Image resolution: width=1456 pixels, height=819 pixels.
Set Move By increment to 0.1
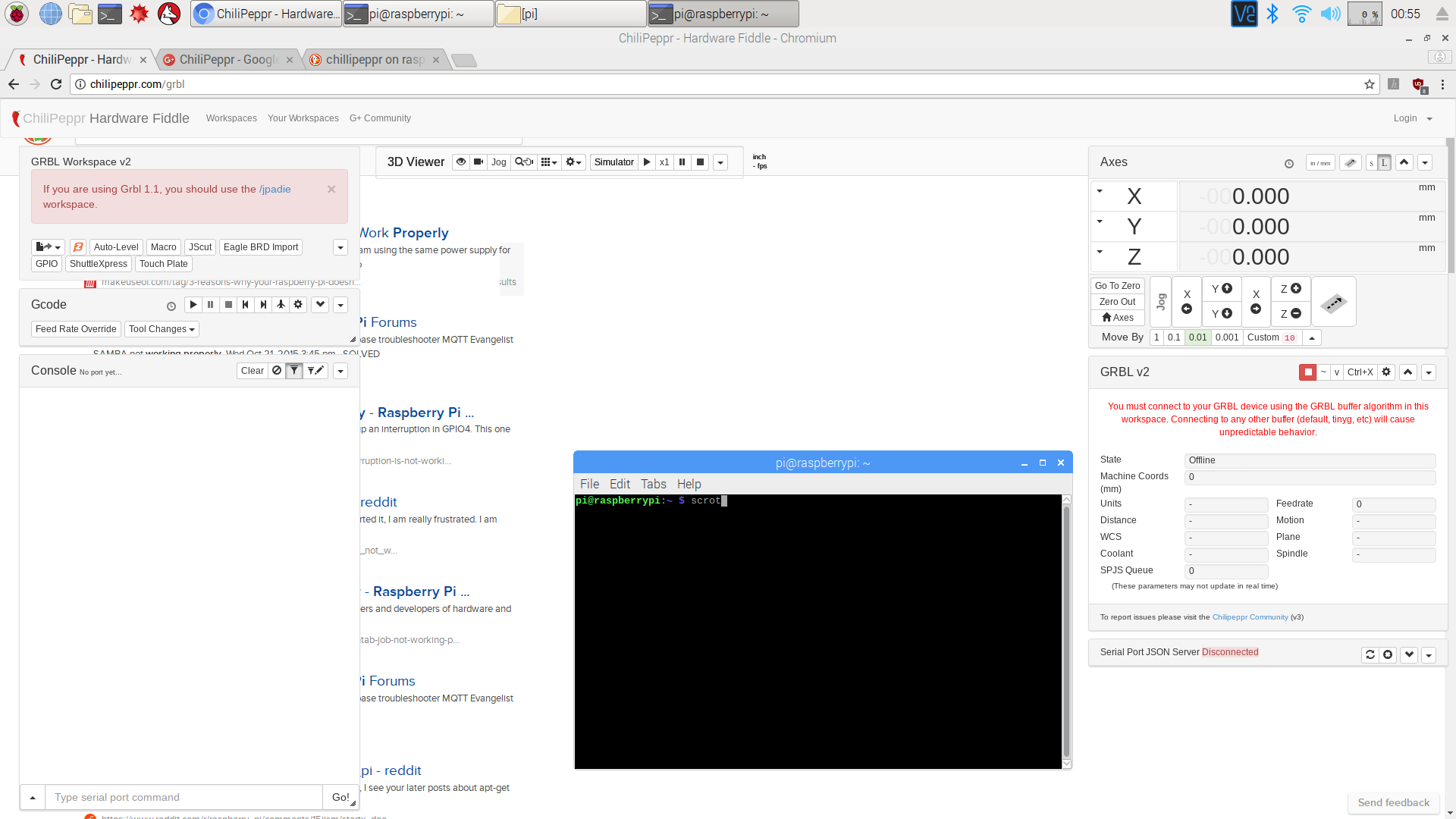[1174, 337]
